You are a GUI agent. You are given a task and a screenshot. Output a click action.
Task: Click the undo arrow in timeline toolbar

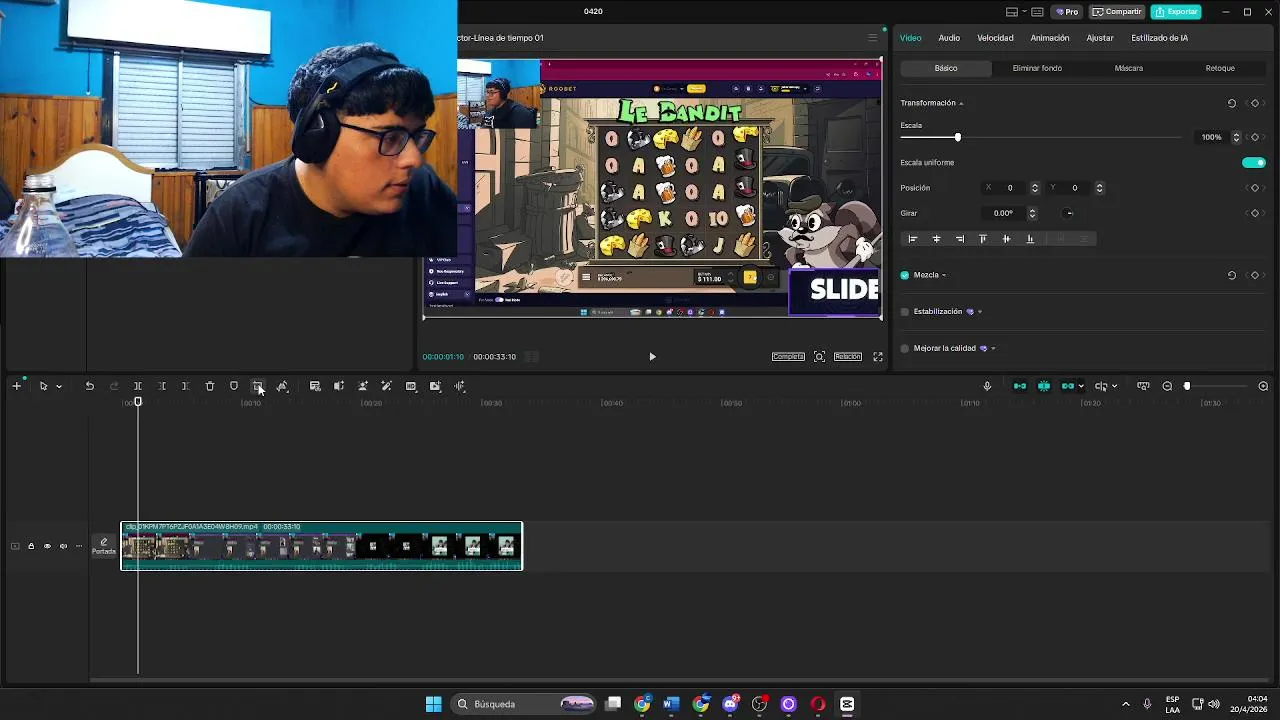[89, 386]
